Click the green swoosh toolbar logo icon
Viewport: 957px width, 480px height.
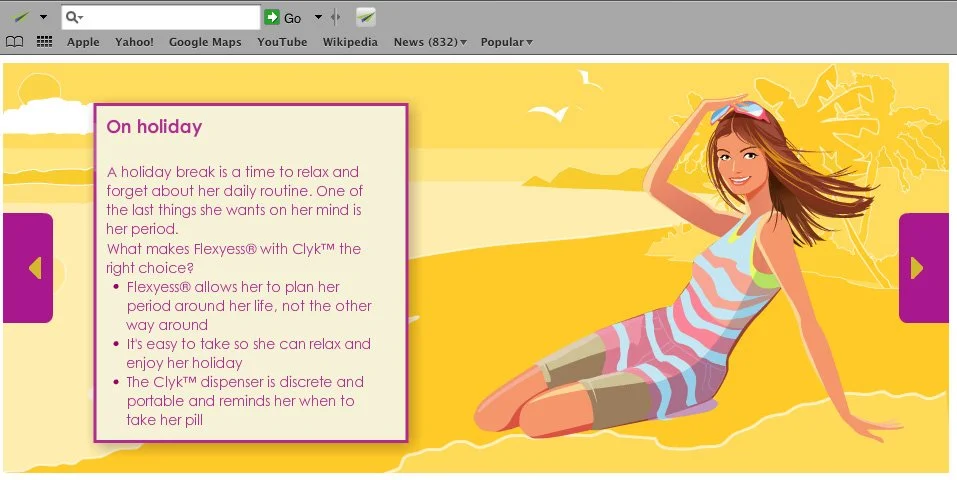(22, 17)
